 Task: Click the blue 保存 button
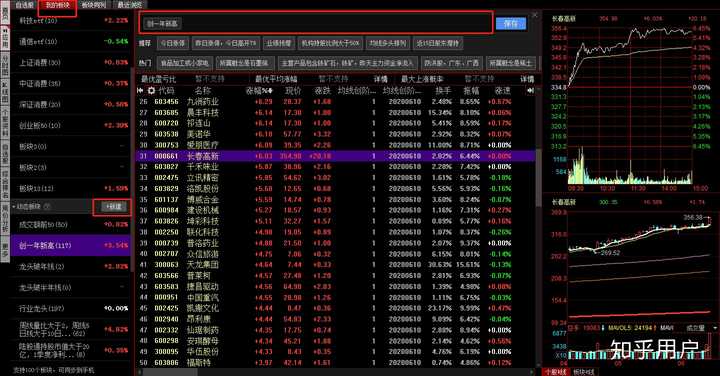(511, 23)
